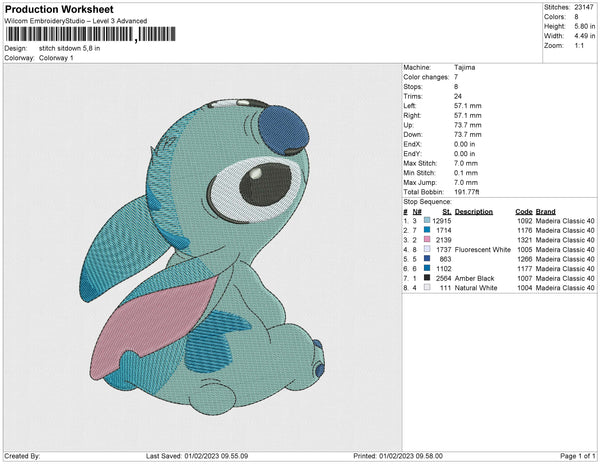
Task: Click the 'Production Worksheet' title
Action: coord(59,9)
